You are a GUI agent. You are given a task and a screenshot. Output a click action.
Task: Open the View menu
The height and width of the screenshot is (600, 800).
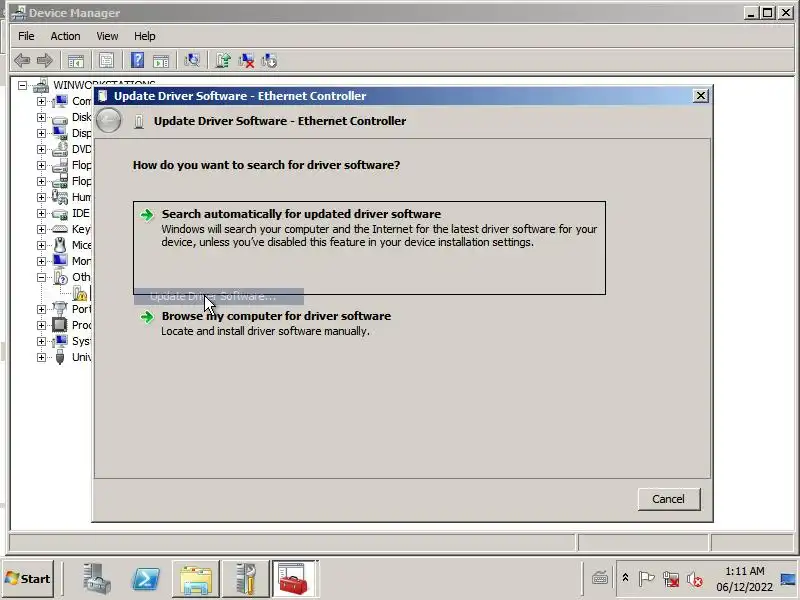pyautogui.click(x=107, y=36)
